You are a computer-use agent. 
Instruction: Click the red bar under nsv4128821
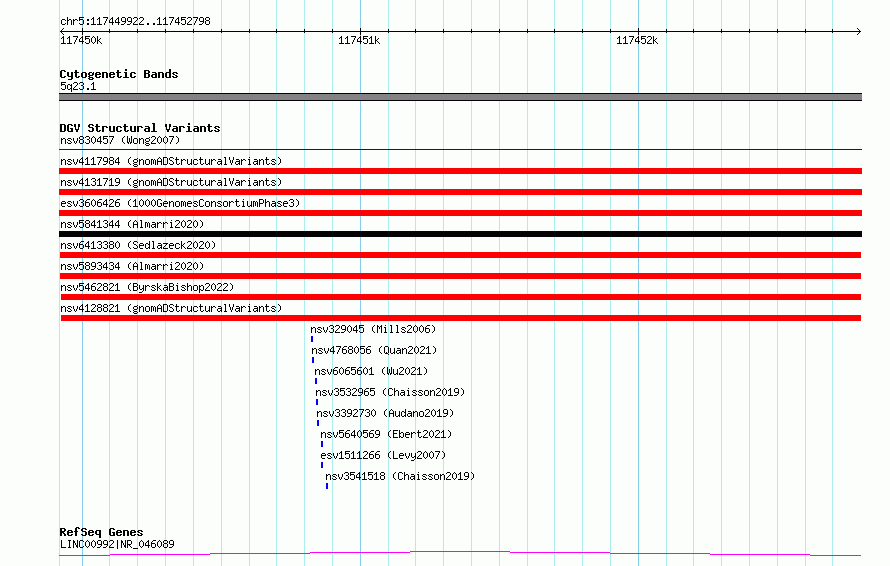point(460,318)
